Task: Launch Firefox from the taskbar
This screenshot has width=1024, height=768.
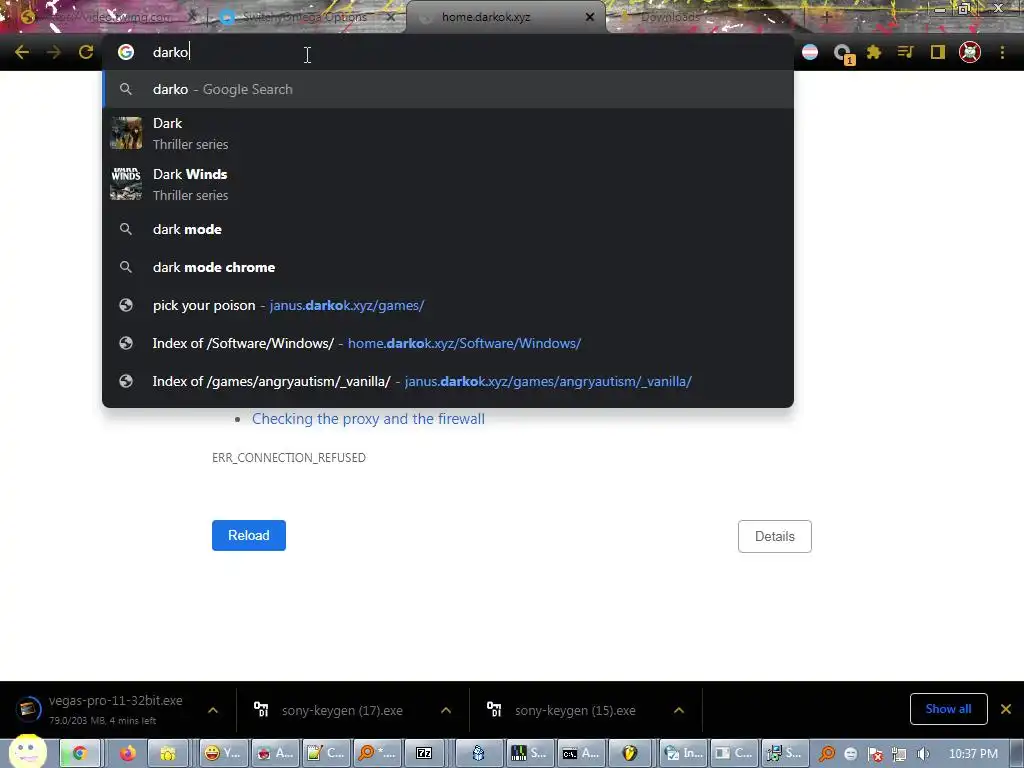Action: [127, 754]
